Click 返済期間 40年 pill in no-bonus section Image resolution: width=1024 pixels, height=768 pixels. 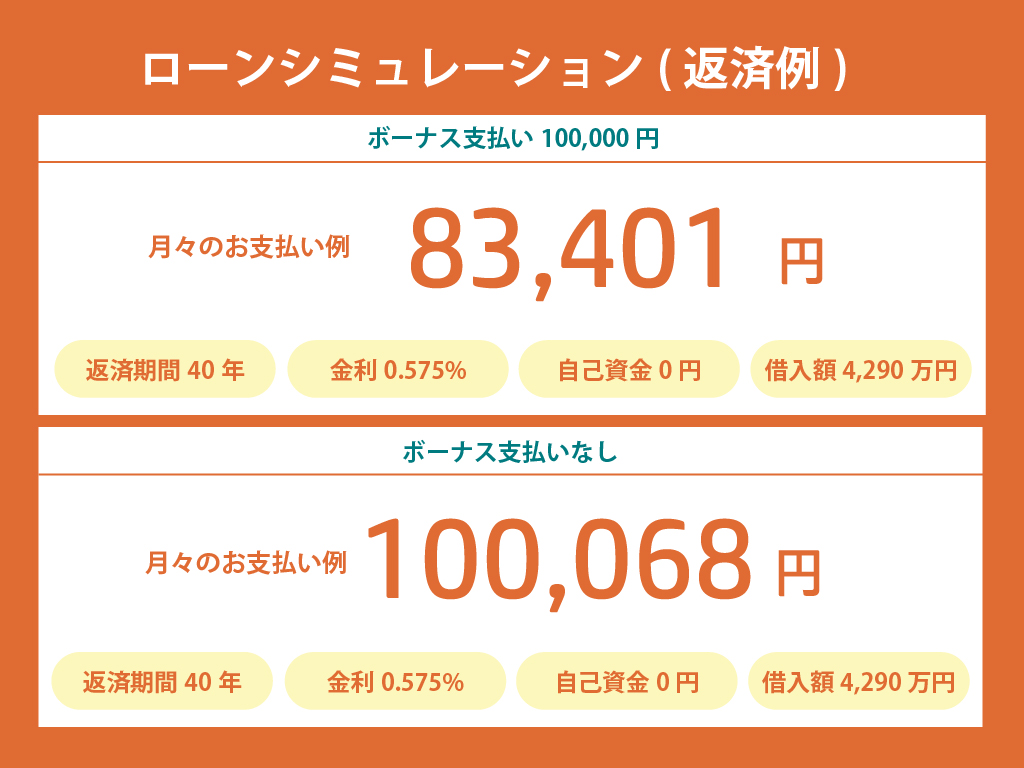point(162,681)
